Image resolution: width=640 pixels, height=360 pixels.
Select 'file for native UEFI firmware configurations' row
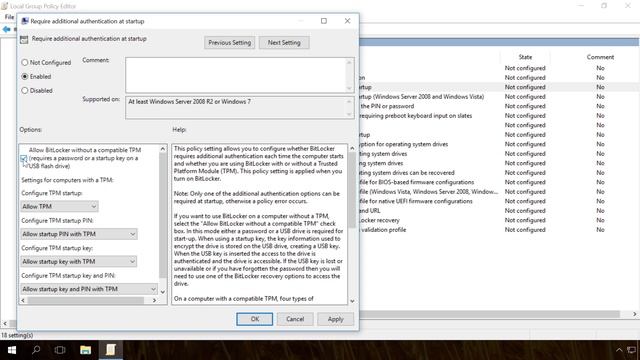(499, 201)
